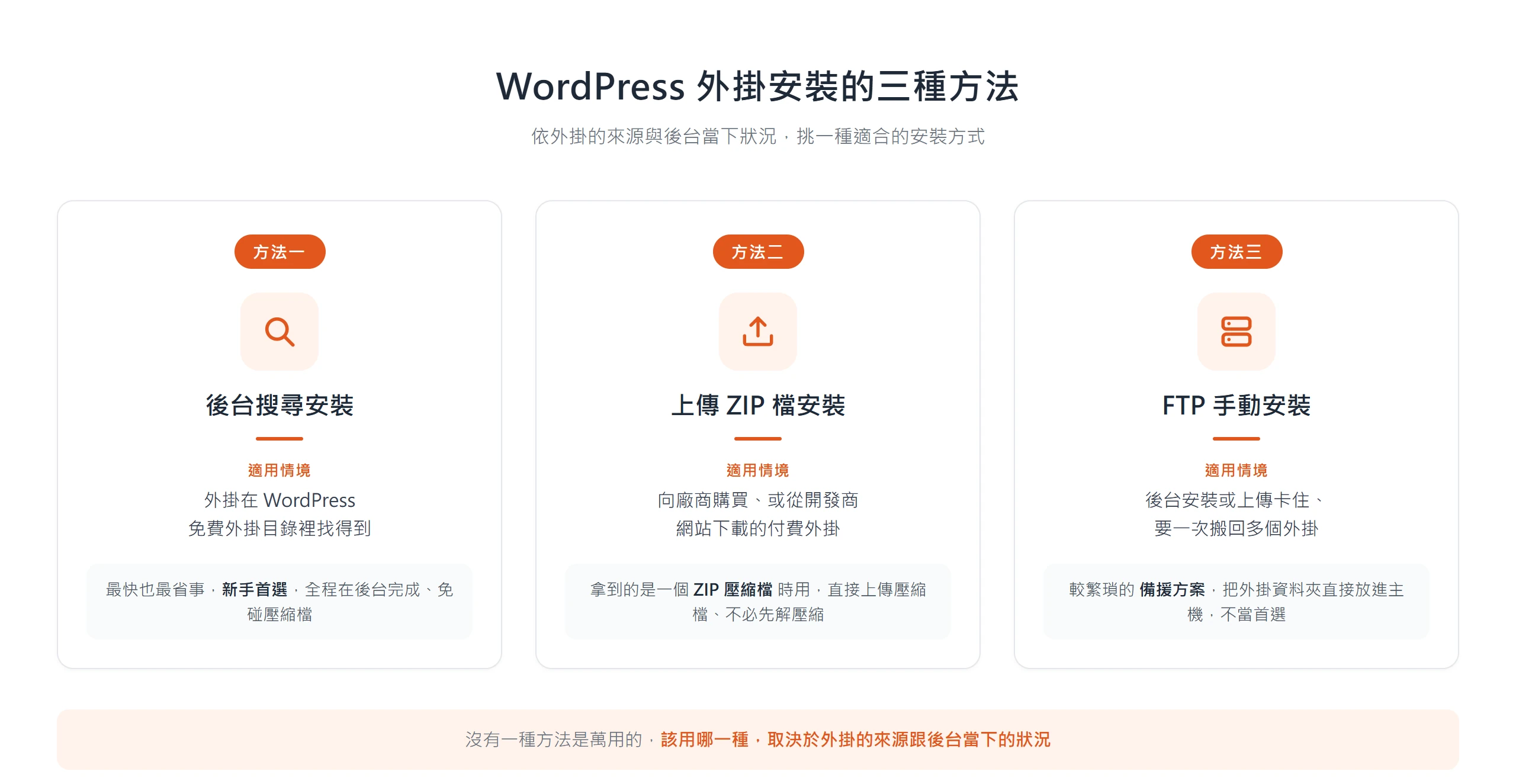Click the text 檔、不必先解壓縮

click(758, 614)
